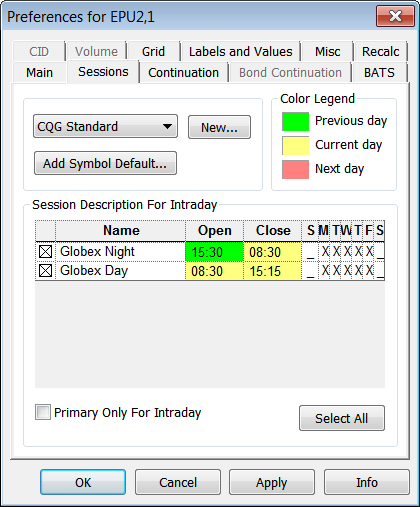The width and height of the screenshot is (420, 507).
Task: Click the green Previous day color swatch
Action: pyautogui.click(x=295, y=122)
